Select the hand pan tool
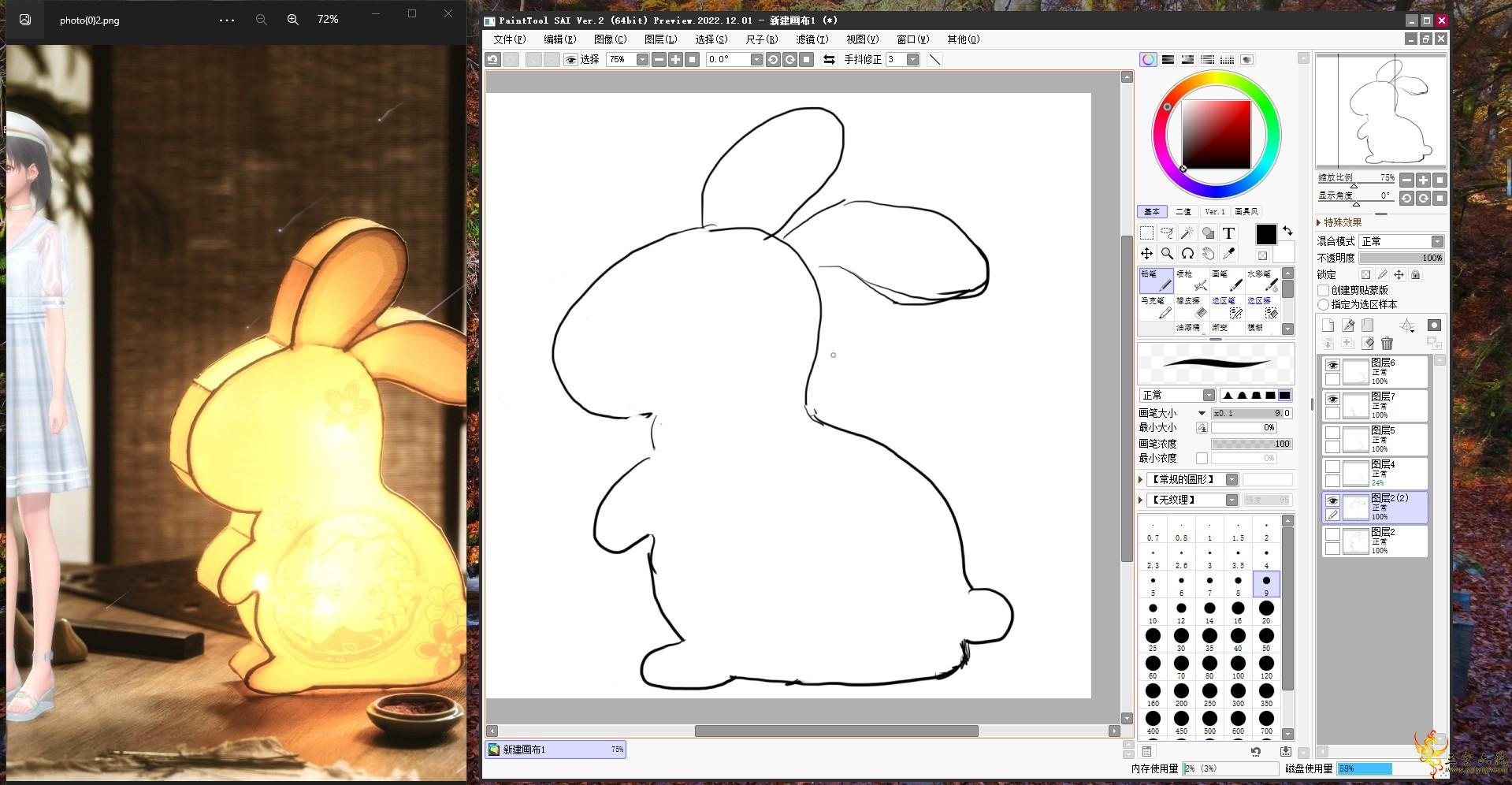The image size is (1512, 785). 1208,253
